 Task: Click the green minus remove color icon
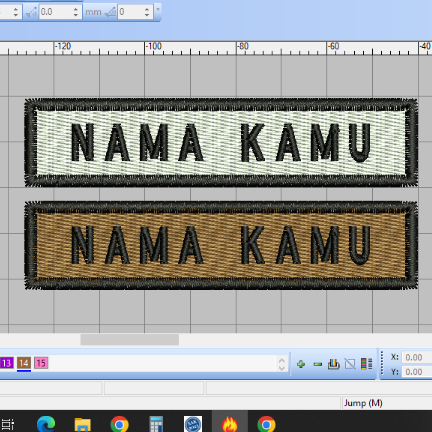pos(318,364)
